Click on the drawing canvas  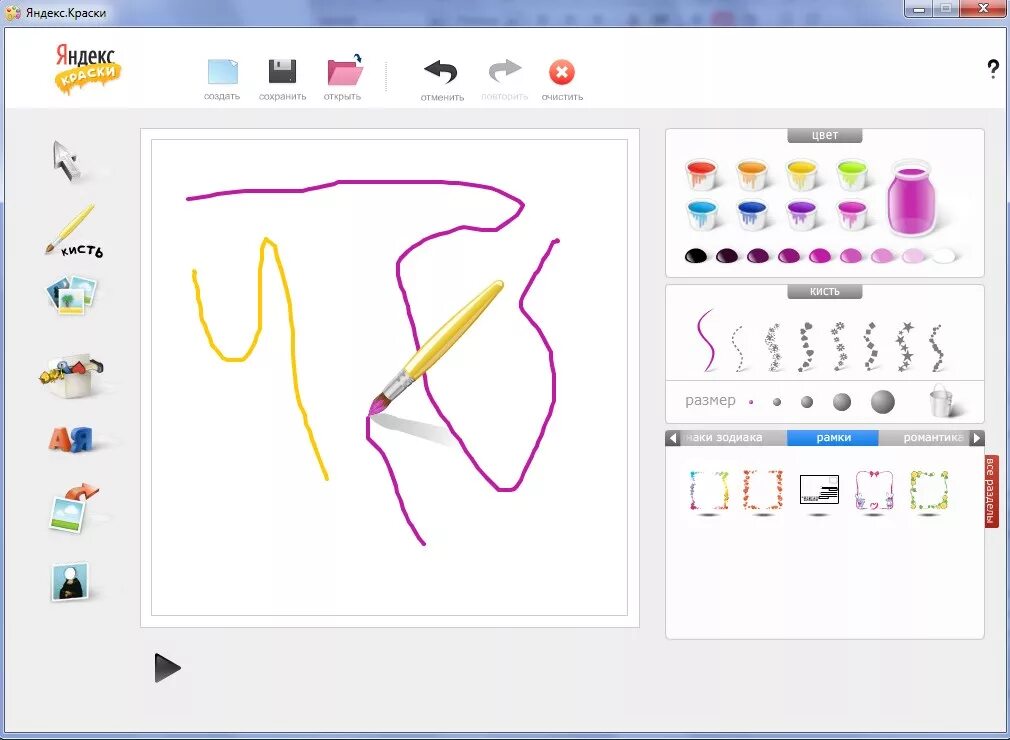[x=389, y=377]
